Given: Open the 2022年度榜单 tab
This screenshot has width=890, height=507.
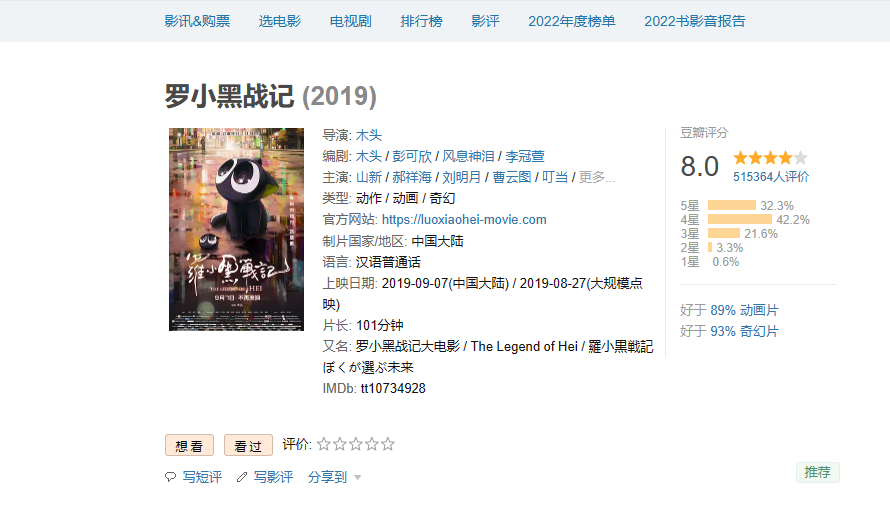Looking at the screenshot, I should (572, 21).
